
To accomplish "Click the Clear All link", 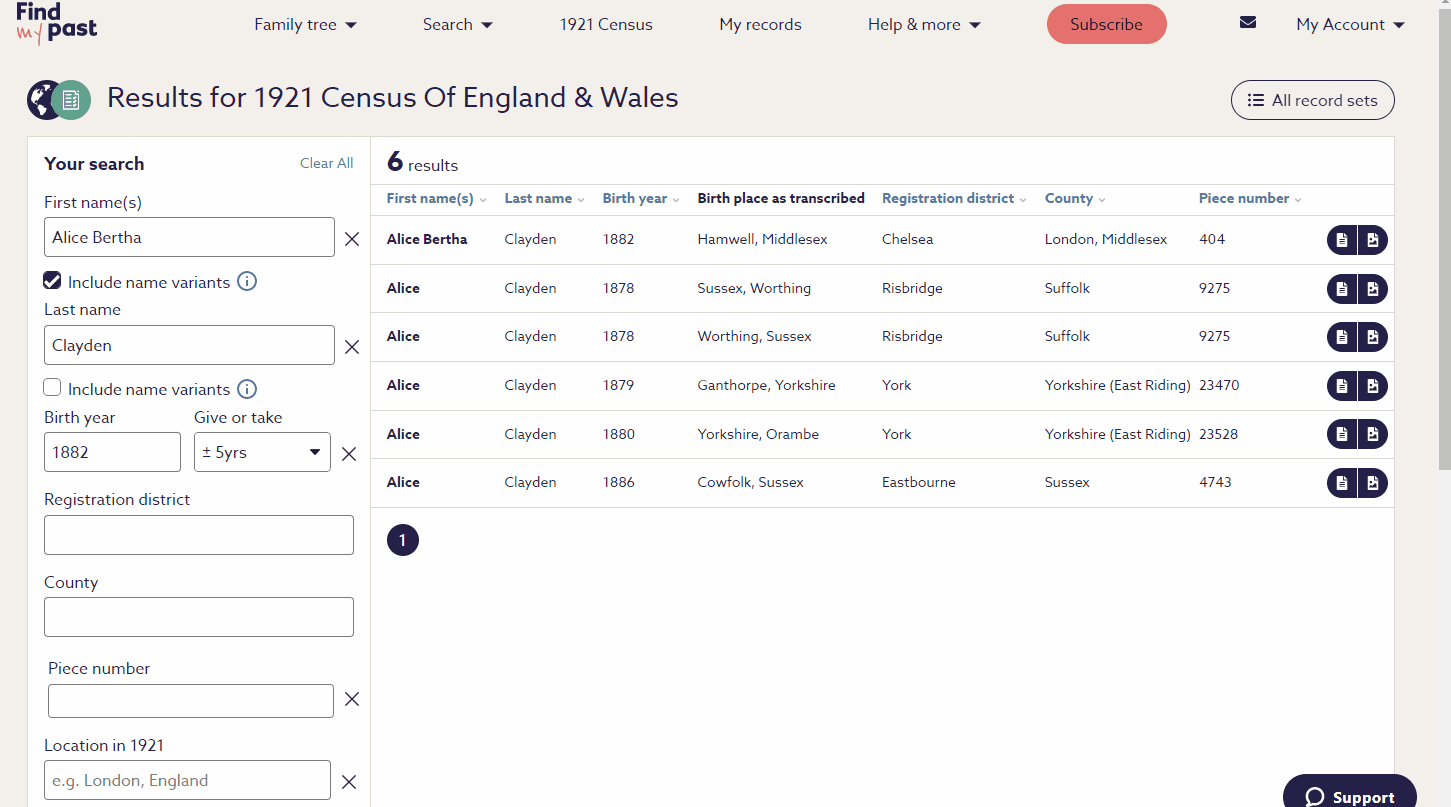I will pyautogui.click(x=326, y=163).
